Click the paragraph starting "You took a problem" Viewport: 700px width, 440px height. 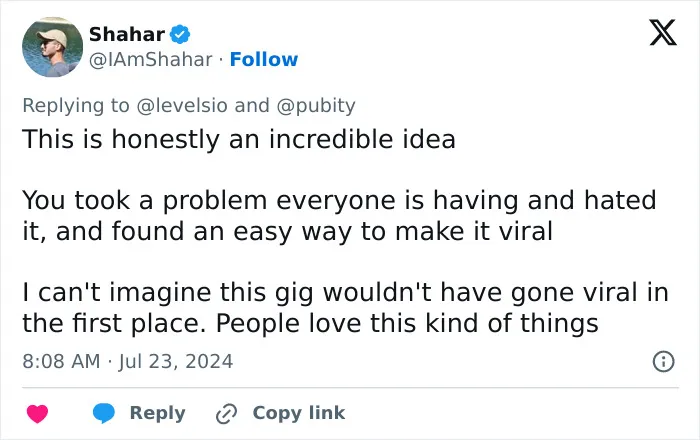339,216
